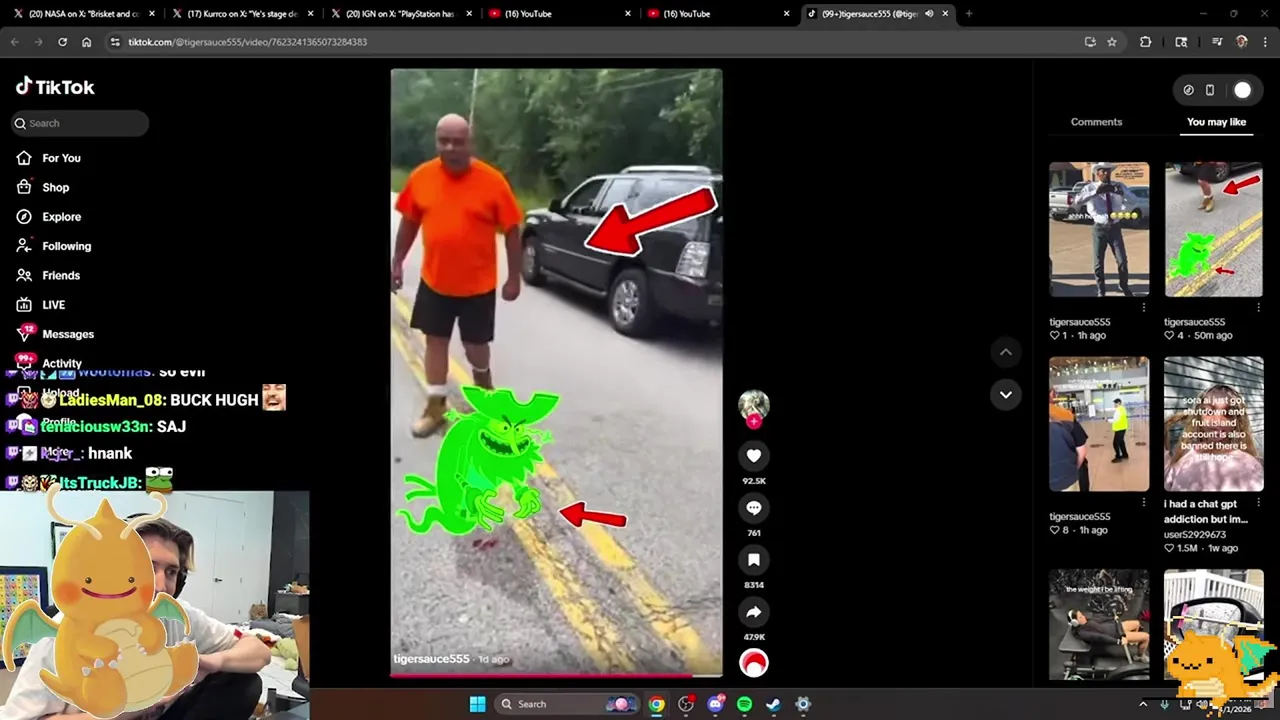Open Windows Settings gear on the taskbar

coord(802,704)
